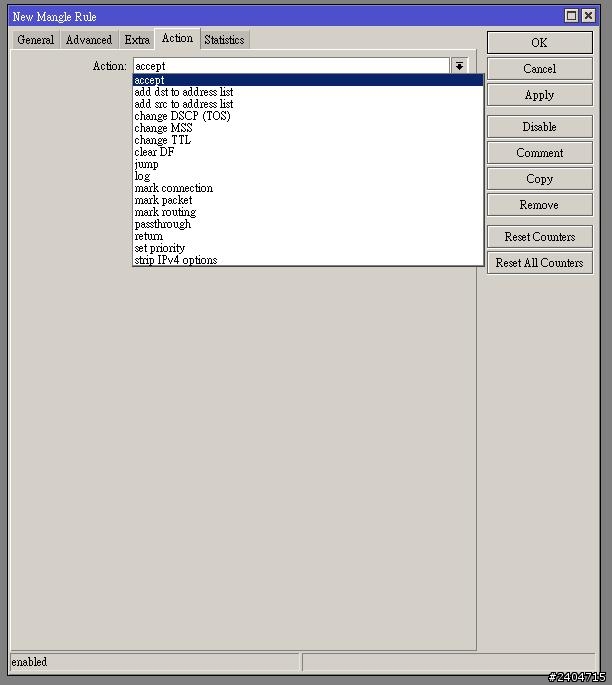Select 'change DSCP (TOS)' action

pos(308,116)
